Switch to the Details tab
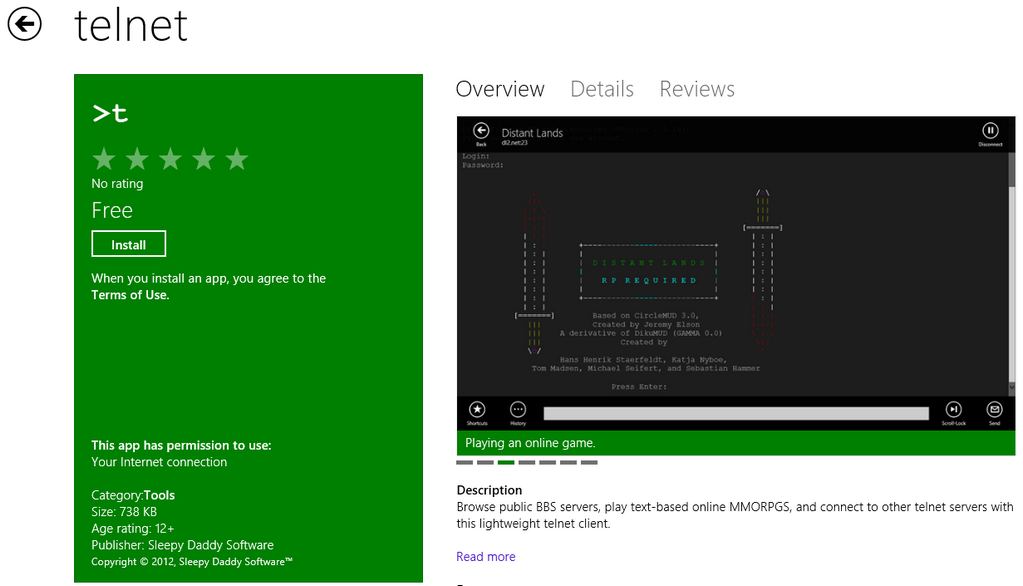1023x586 pixels. click(602, 89)
